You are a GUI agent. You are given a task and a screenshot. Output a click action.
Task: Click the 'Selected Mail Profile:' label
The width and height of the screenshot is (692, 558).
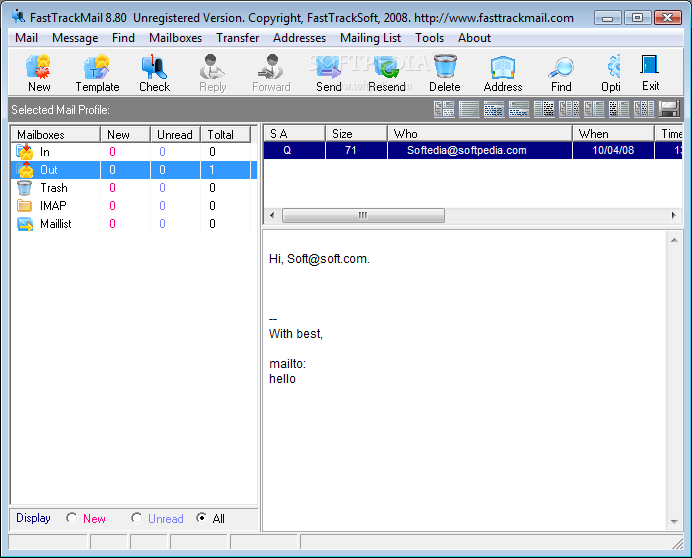(60, 110)
